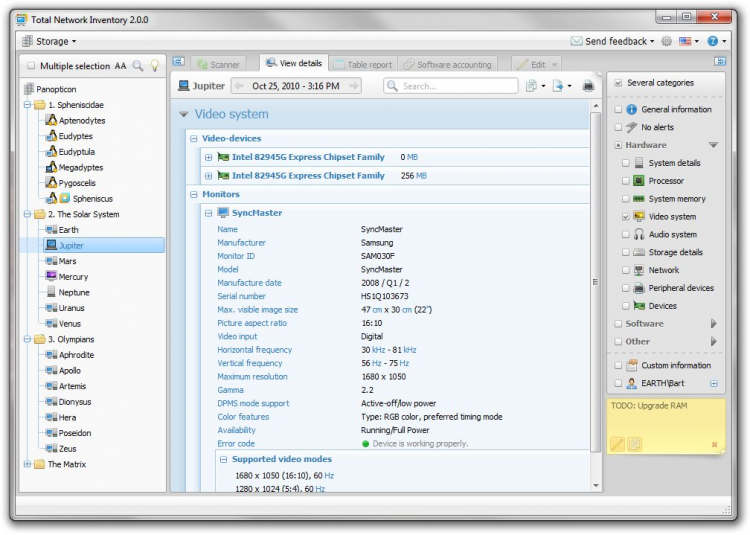Screen dimensions: 750x535
Task: Click the delete X on the yellow note
Action: (714, 444)
